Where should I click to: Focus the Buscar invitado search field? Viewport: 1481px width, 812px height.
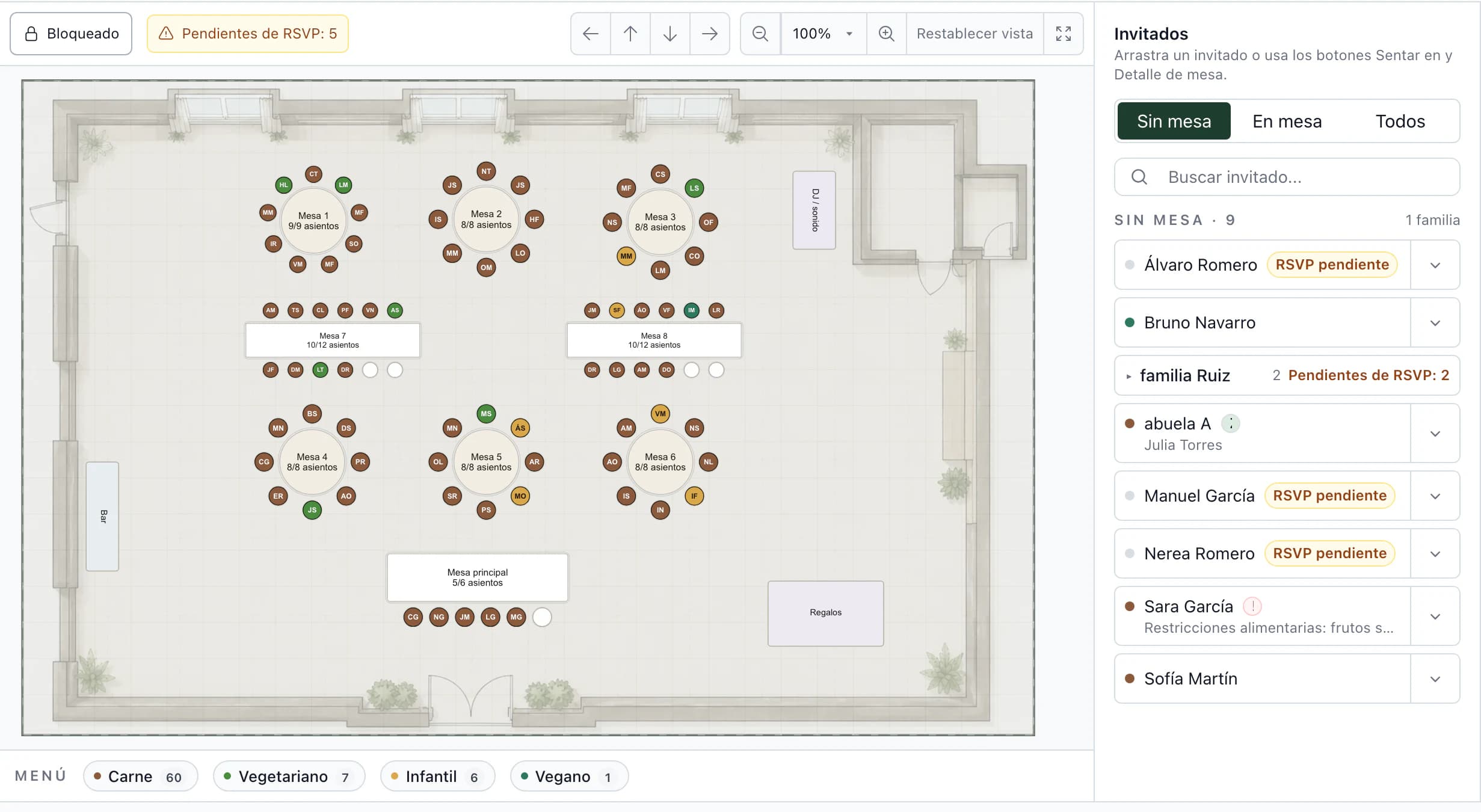coord(1287,177)
